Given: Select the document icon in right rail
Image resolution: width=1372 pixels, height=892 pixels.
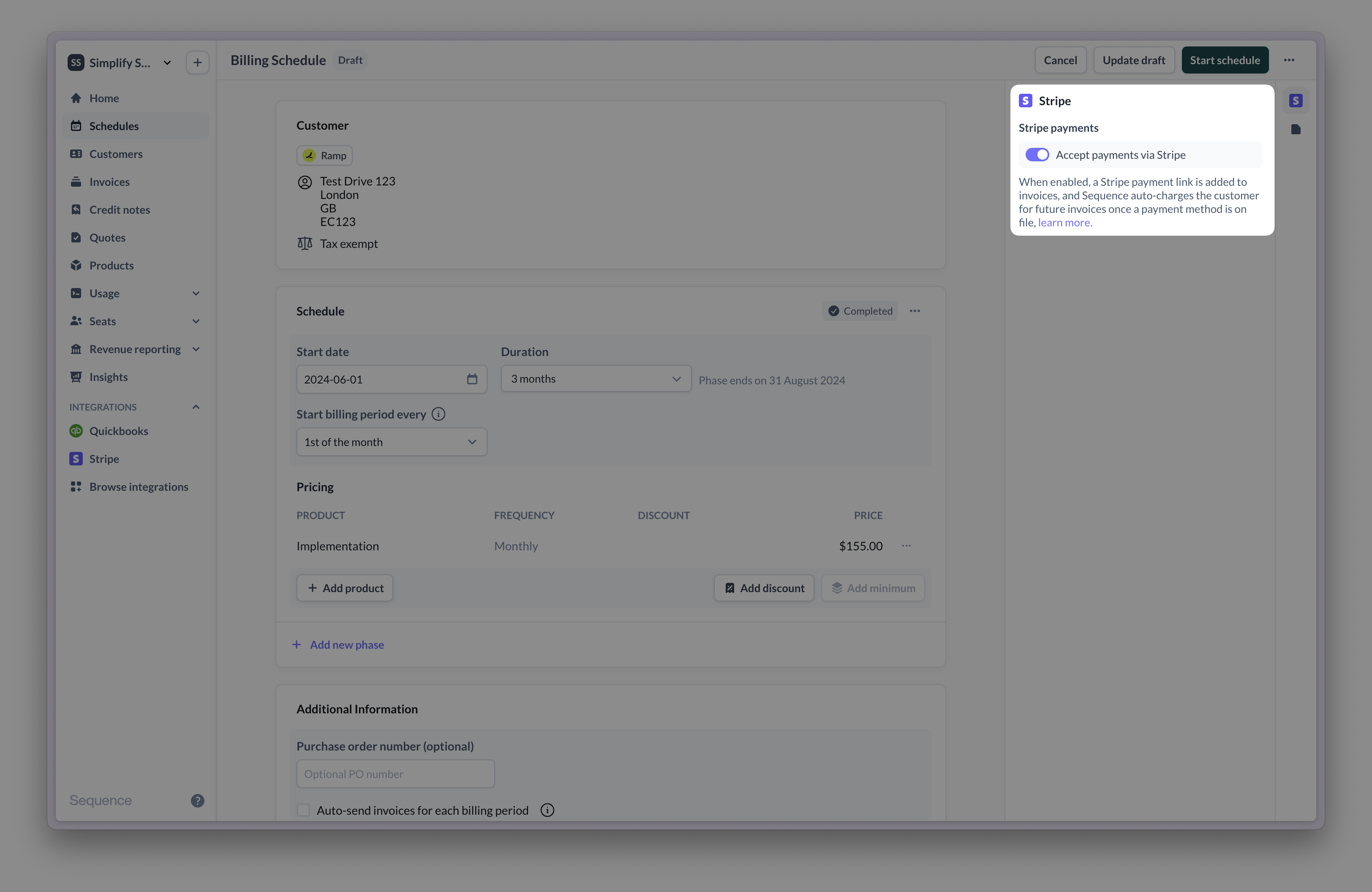Looking at the screenshot, I should click(x=1296, y=129).
